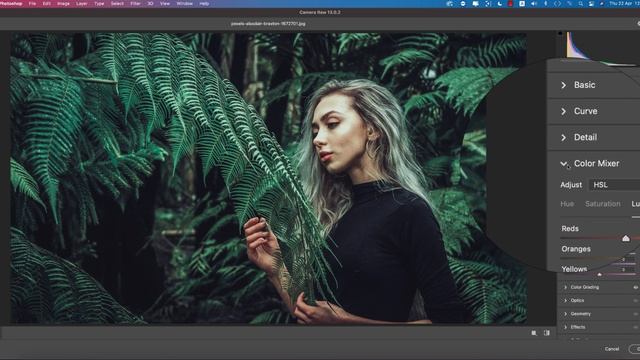
Task: Open the File menu
Action: 32,4
